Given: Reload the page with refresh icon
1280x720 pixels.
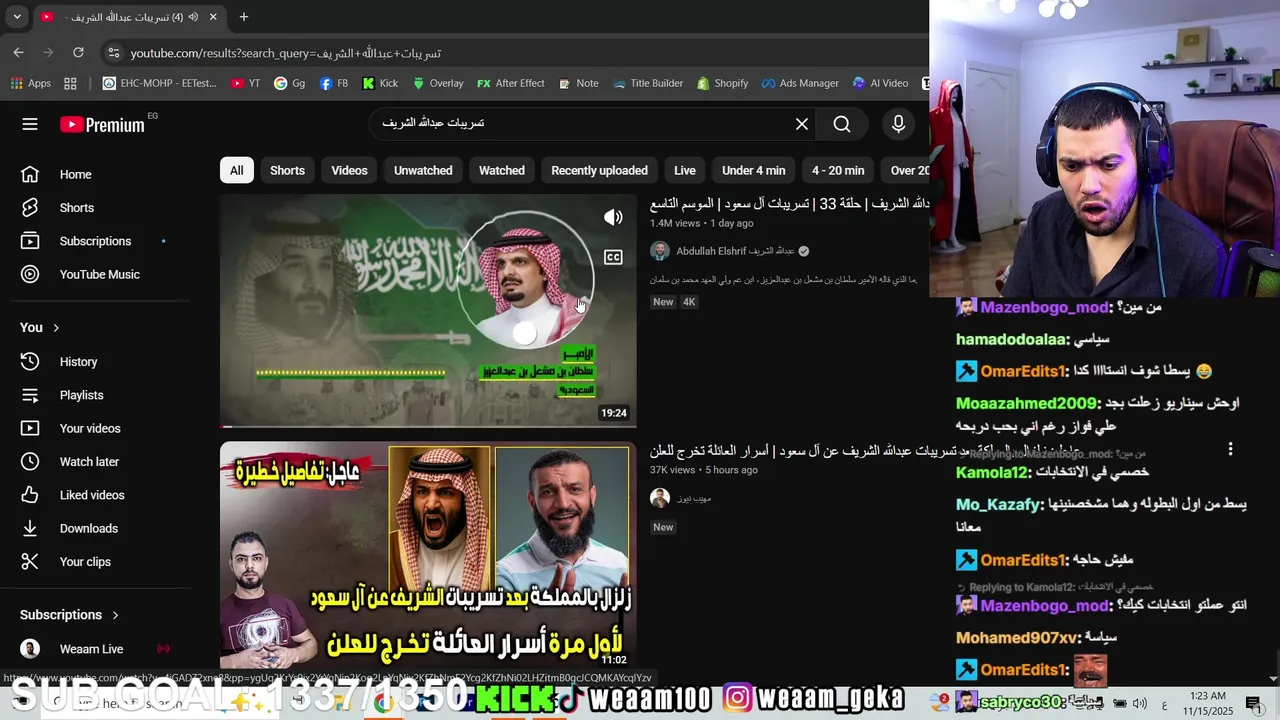Looking at the screenshot, I should click(x=78, y=52).
